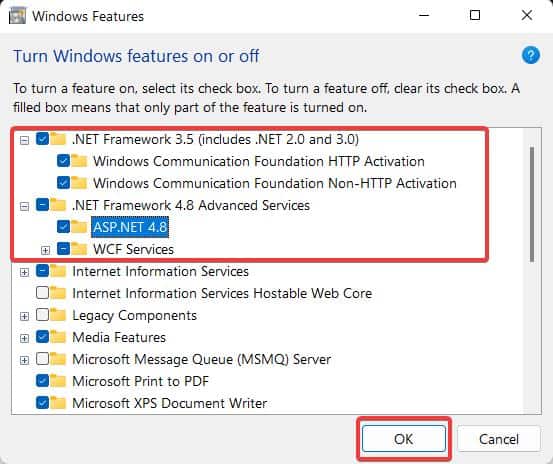Click the folder icon beside WCF Services
Image resolution: width=553 pixels, height=464 pixels.
pyautogui.click(x=79, y=249)
